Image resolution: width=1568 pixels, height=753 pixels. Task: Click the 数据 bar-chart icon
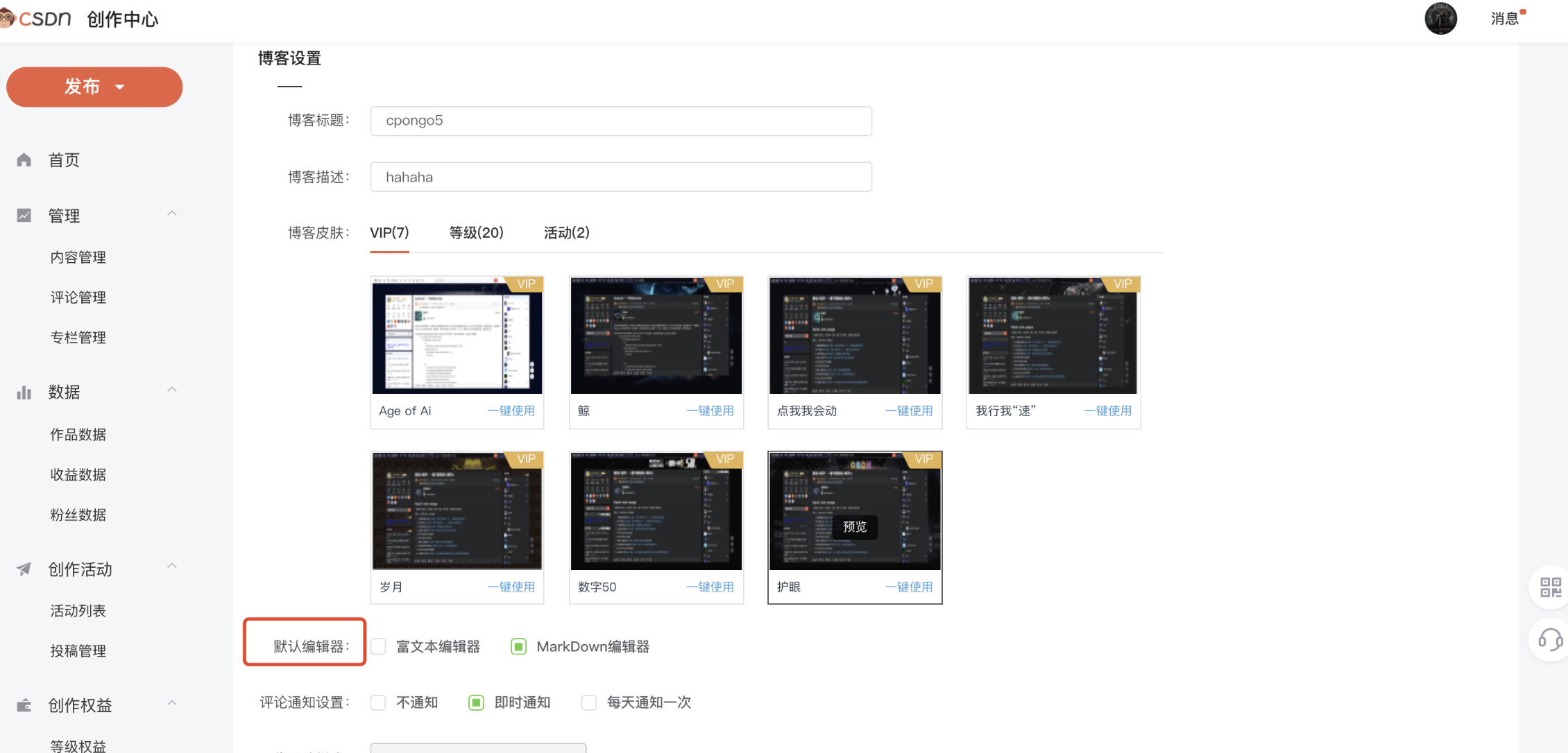[x=24, y=392]
